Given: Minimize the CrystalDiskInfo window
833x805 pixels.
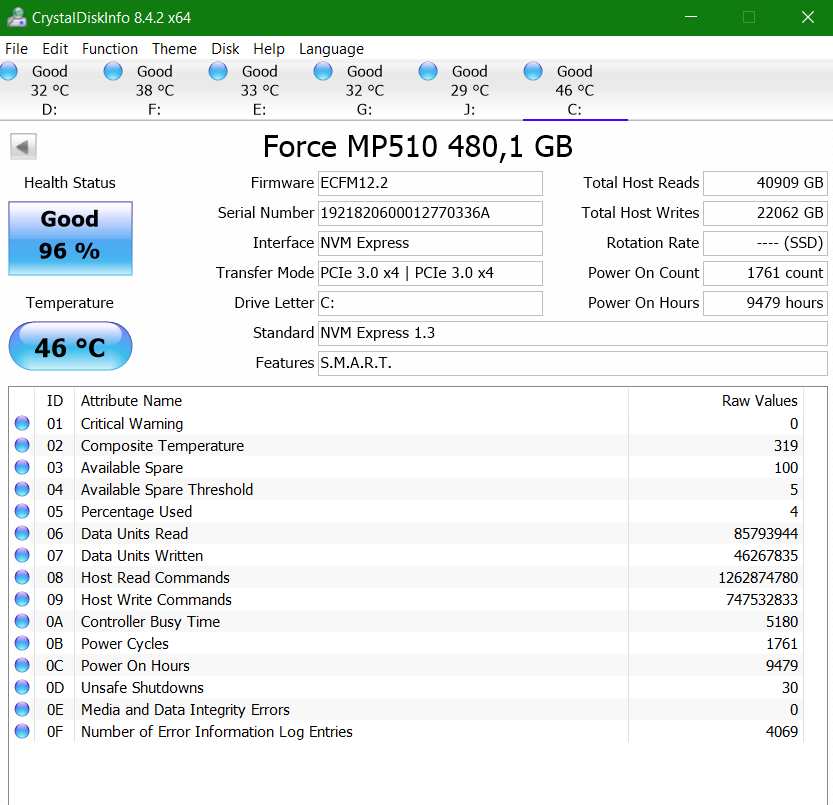Looking at the screenshot, I should pyautogui.click(x=691, y=17).
